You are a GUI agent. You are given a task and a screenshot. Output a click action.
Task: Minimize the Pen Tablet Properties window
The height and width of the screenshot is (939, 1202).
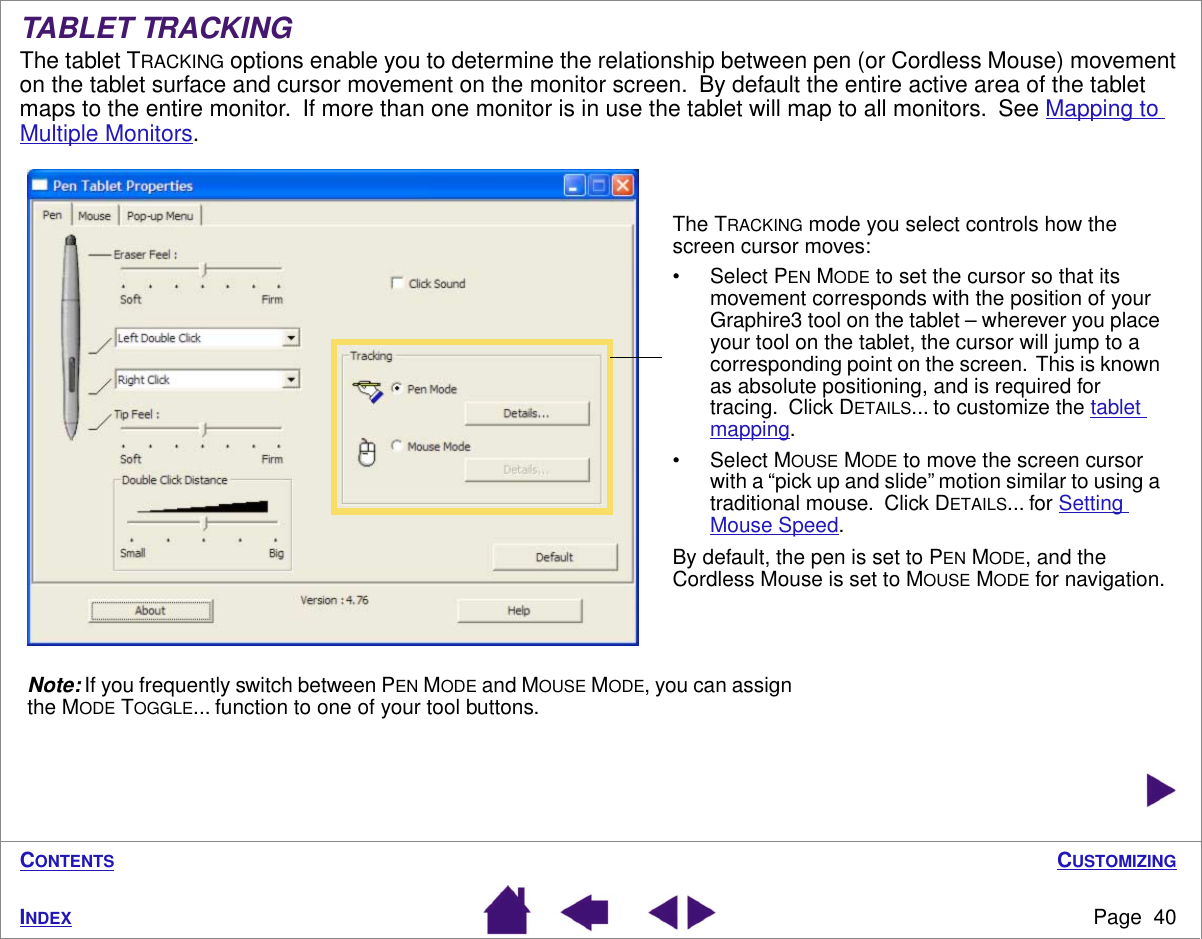pos(574,186)
